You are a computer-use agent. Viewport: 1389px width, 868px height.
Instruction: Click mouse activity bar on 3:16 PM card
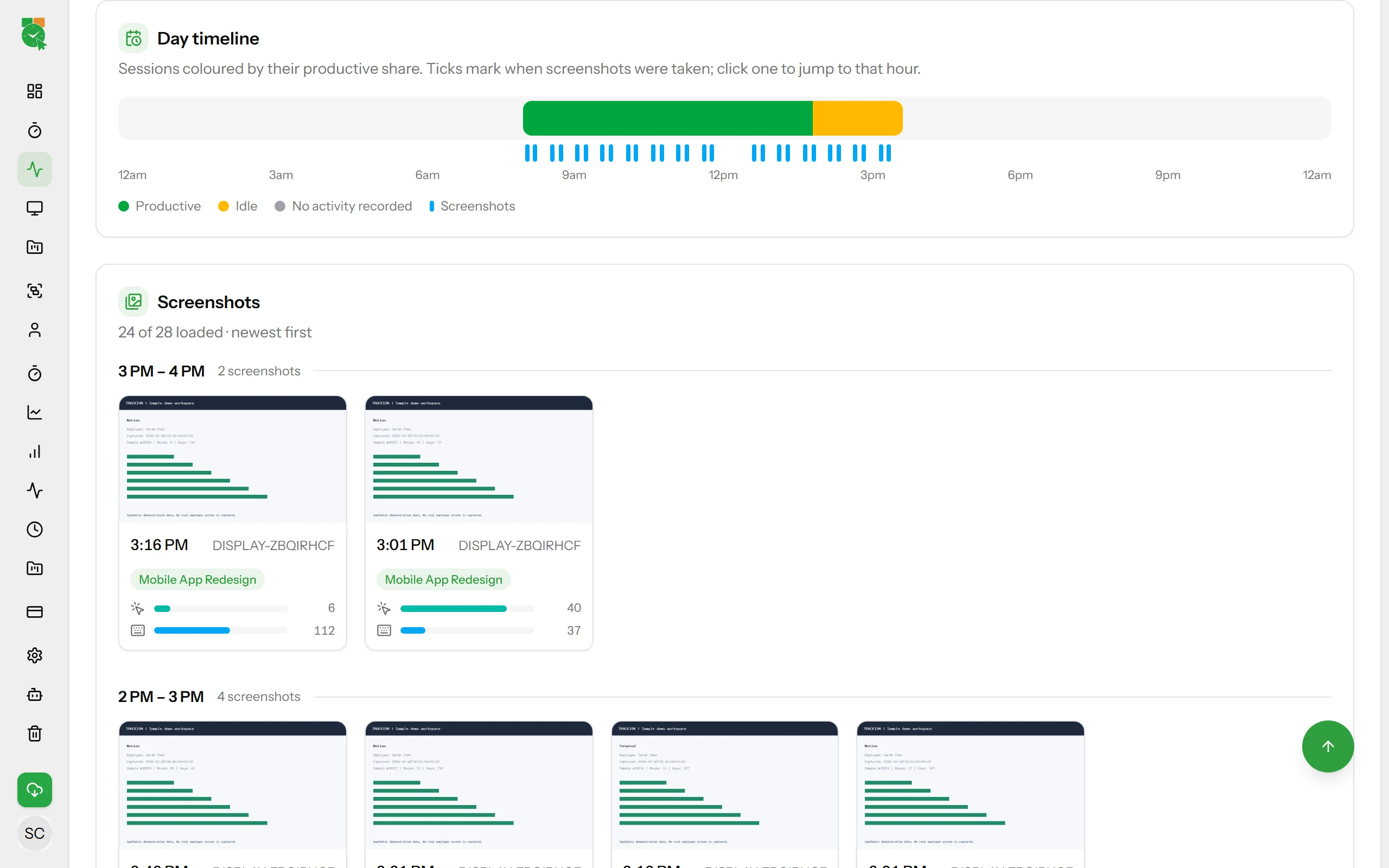coord(220,609)
